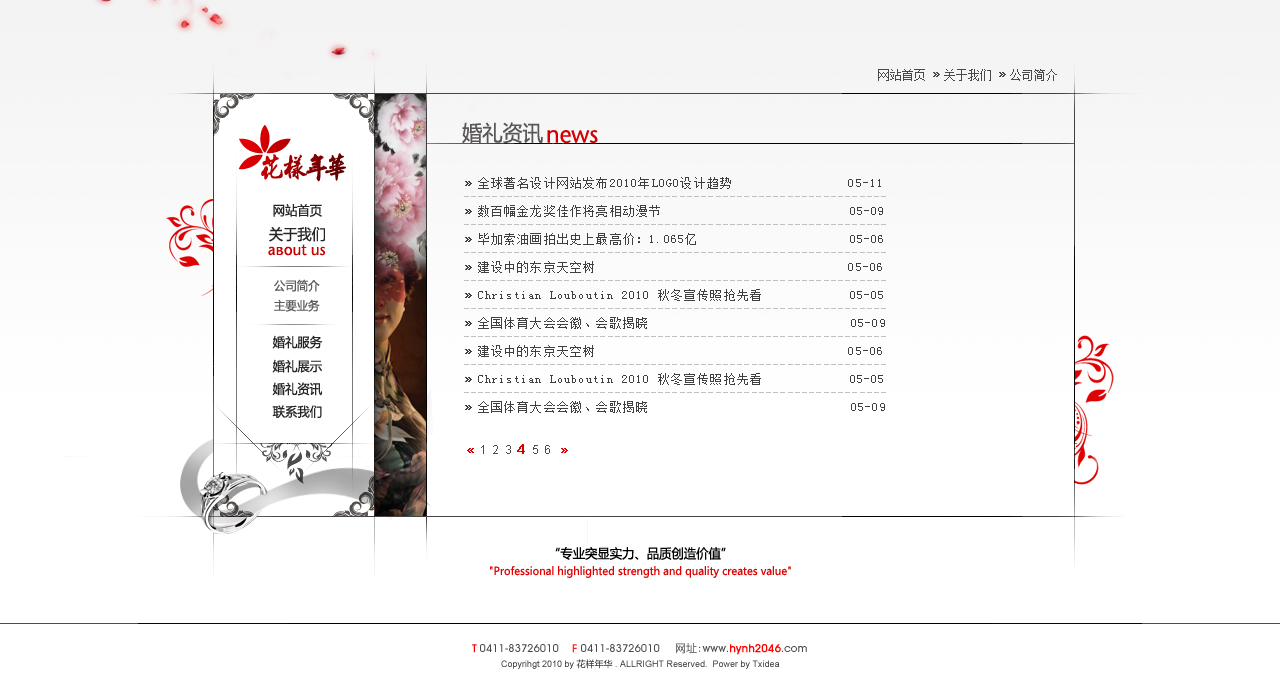The width and height of the screenshot is (1280, 700).
Task: Navigate to 婚礼服务 in sidebar
Action: click(297, 343)
